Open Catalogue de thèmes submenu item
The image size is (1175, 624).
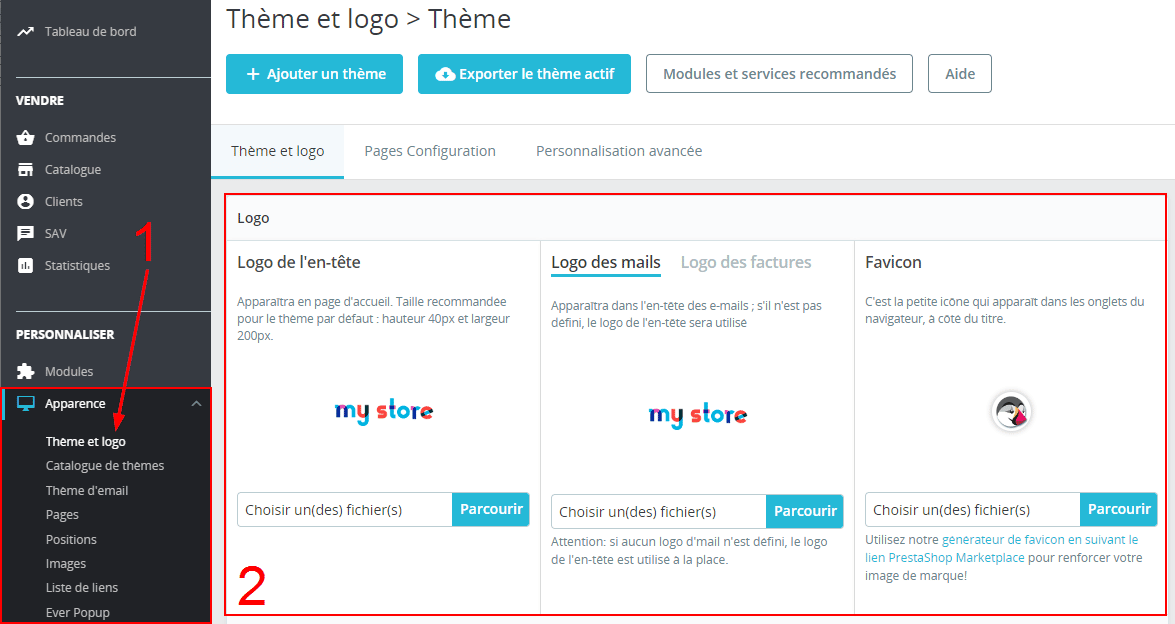[x=105, y=465]
